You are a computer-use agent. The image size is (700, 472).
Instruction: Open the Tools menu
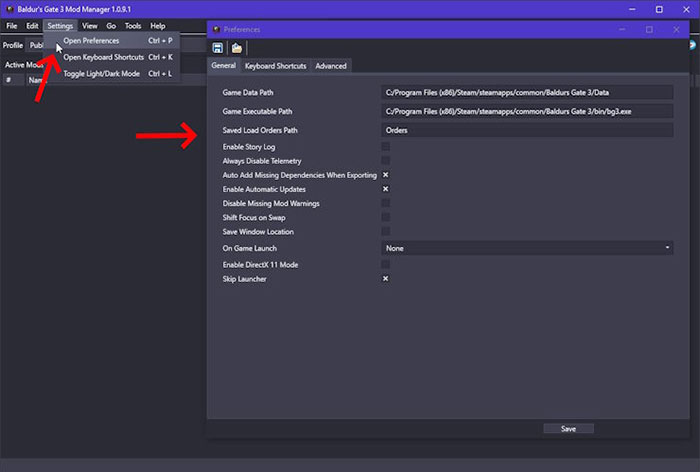133,25
